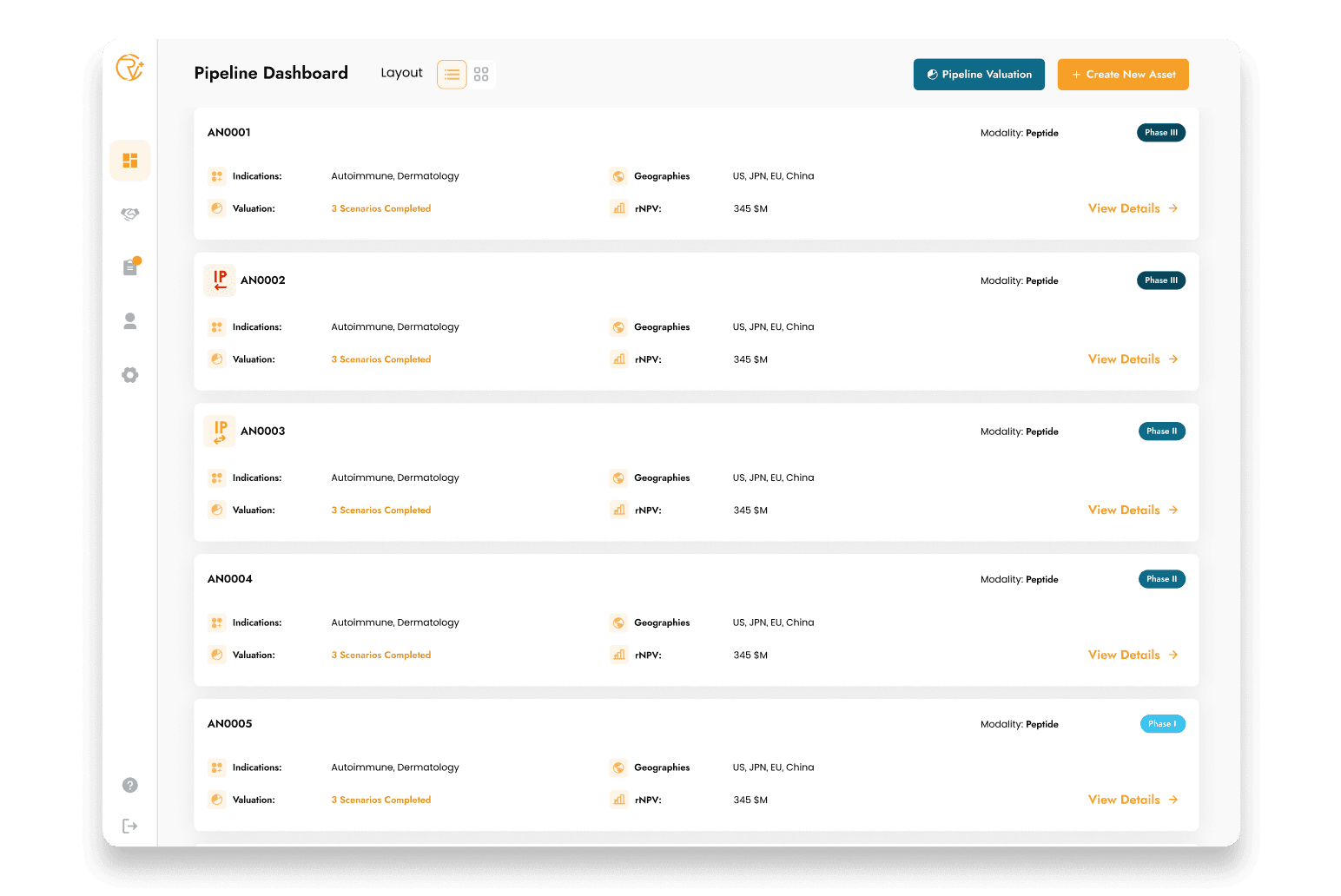1341x896 pixels.
Task: Click the help question mark icon
Action: tap(129, 785)
